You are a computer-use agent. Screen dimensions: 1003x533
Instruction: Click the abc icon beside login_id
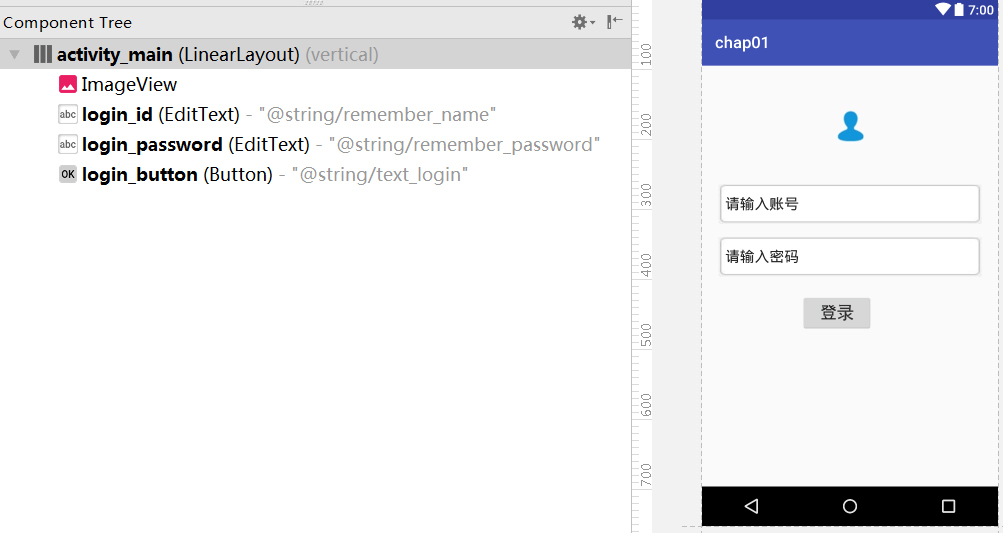[68, 115]
